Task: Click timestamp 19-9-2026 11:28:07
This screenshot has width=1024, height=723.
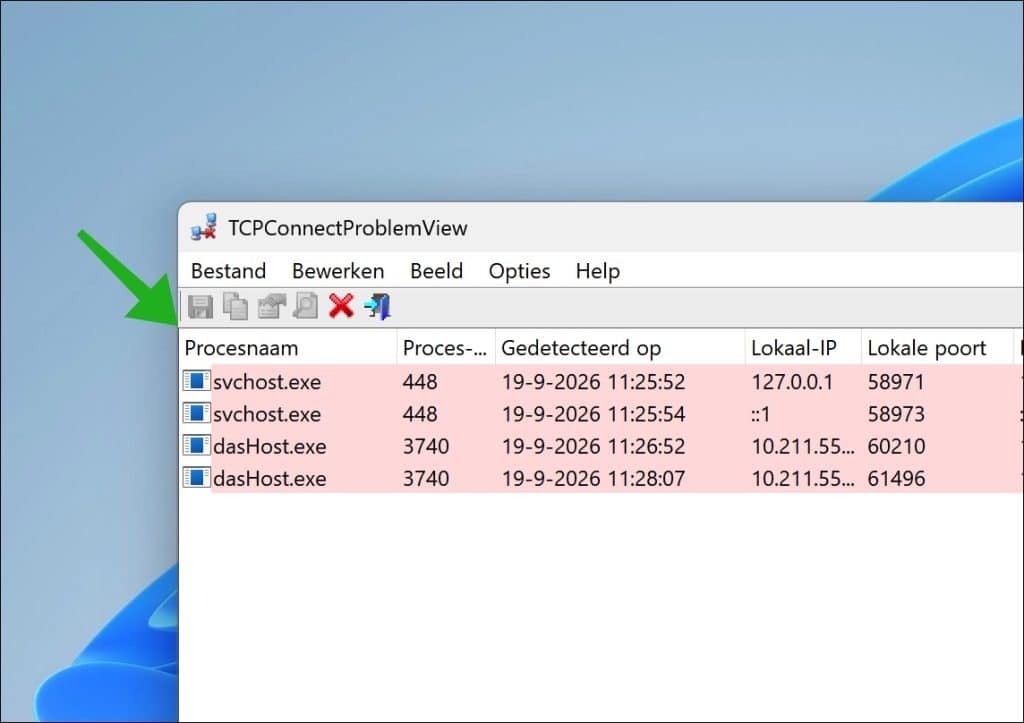Action: pos(594,478)
